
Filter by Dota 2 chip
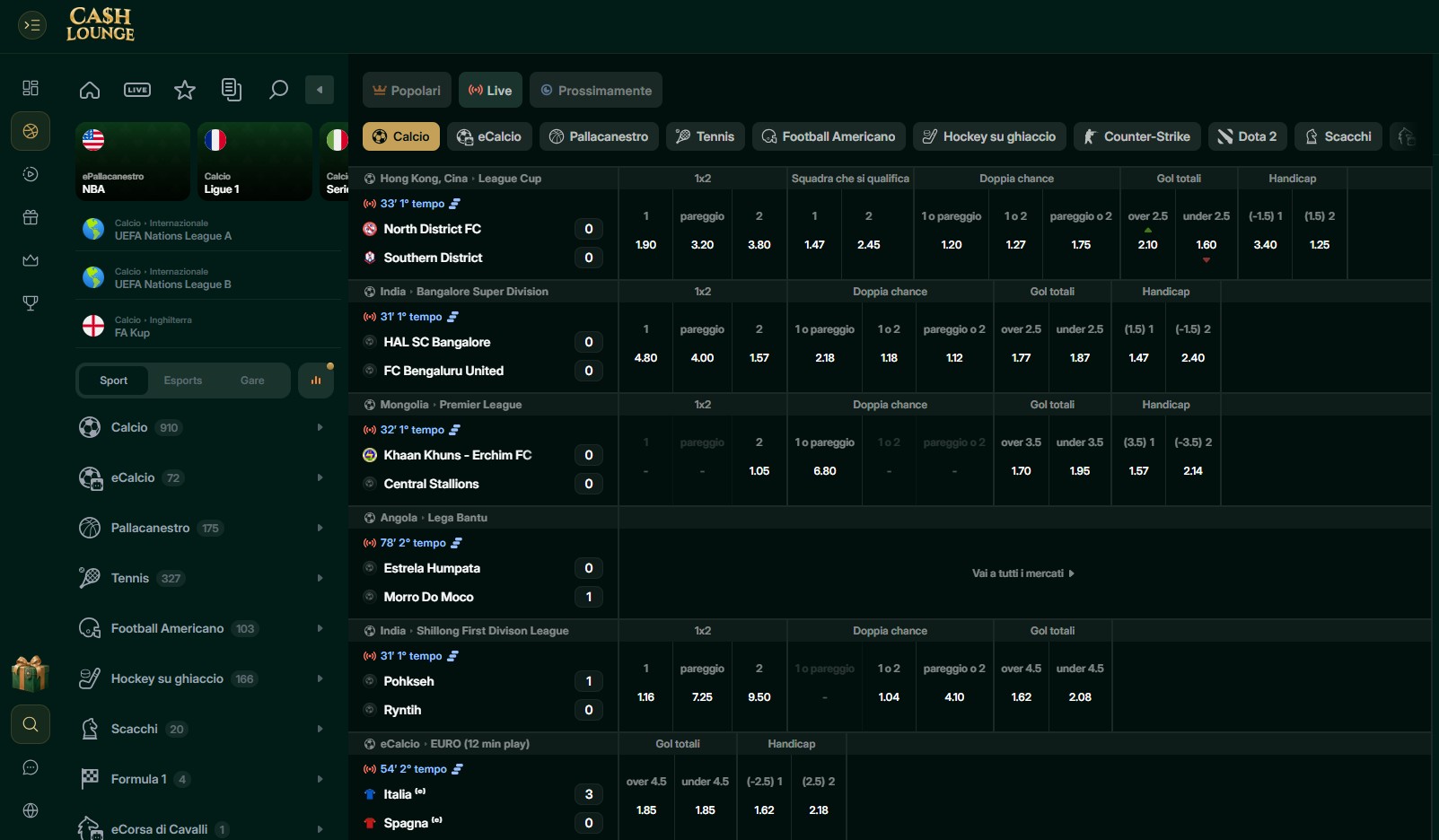click(1247, 136)
